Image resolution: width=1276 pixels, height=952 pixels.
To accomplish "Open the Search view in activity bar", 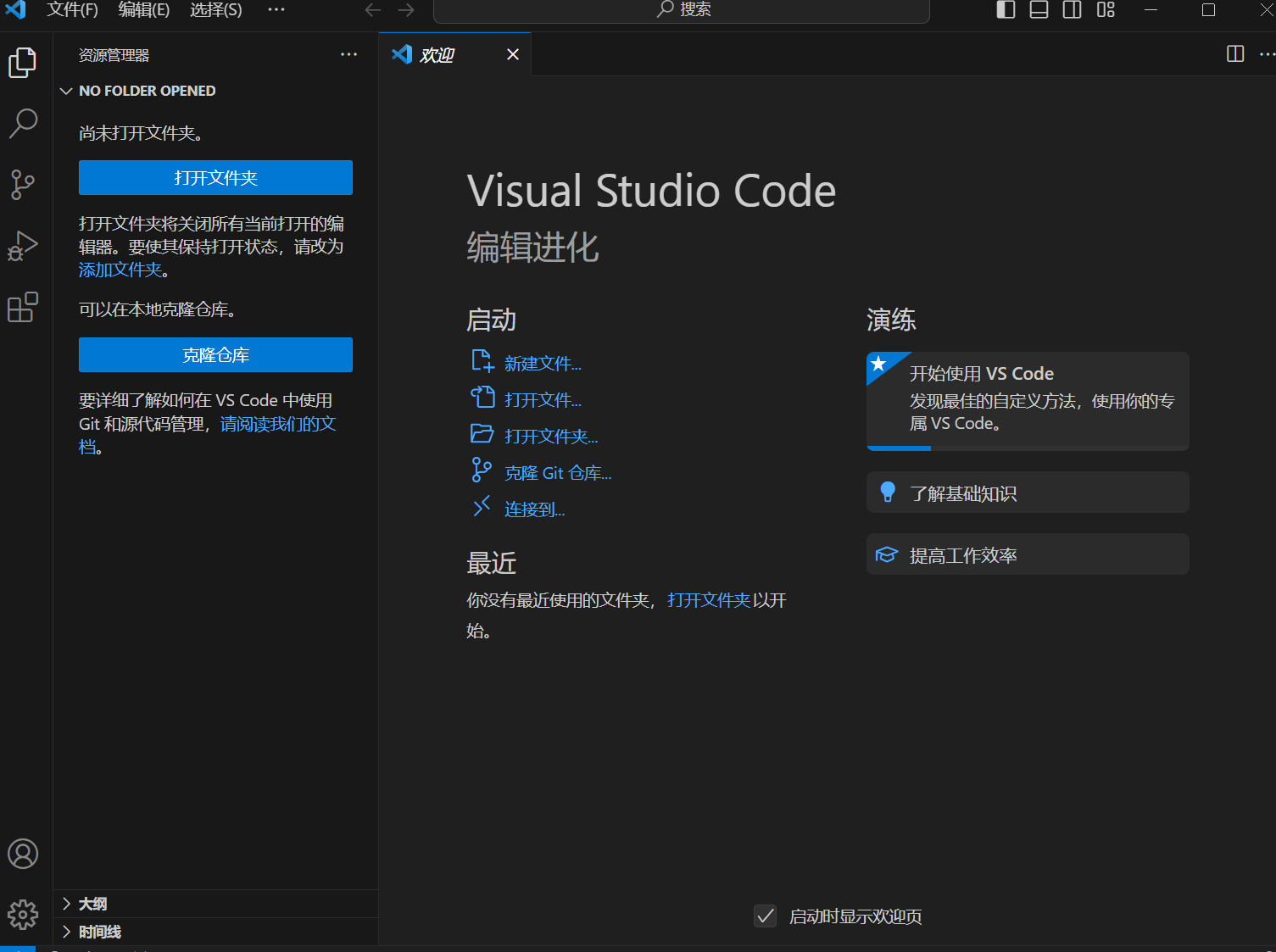I will pos(23,123).
